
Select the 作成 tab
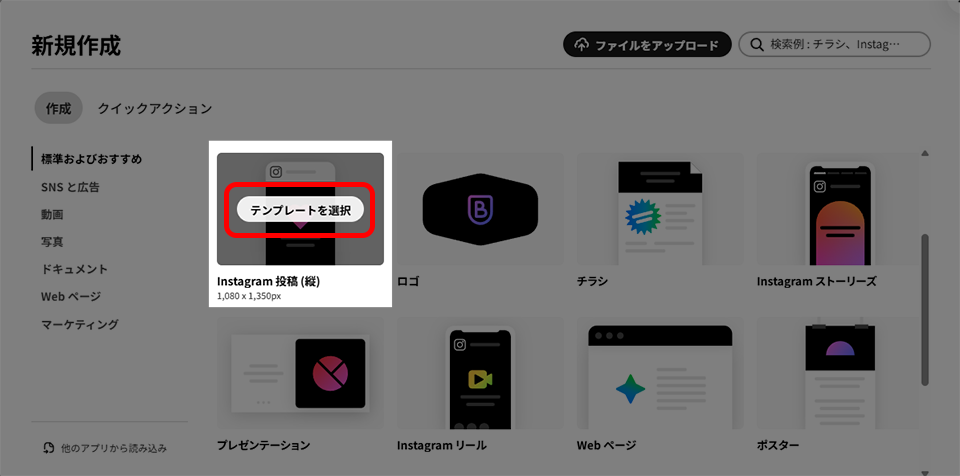58,108
